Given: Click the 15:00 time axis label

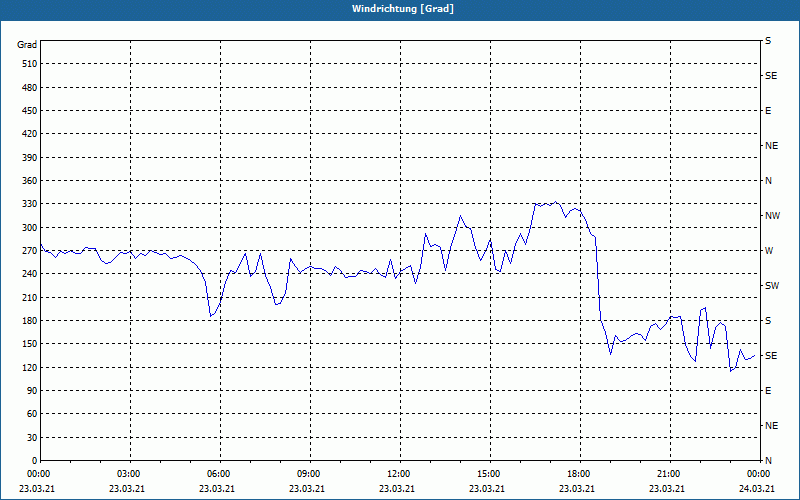Looking at the screenshot, I should [488, 474].
